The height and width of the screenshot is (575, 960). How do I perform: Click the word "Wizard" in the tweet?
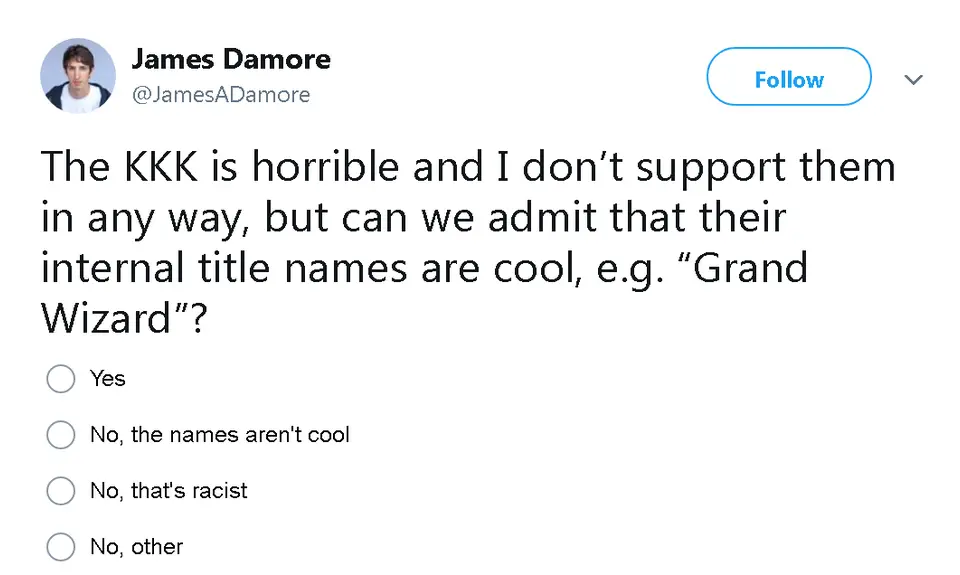[x=105, y=319]
